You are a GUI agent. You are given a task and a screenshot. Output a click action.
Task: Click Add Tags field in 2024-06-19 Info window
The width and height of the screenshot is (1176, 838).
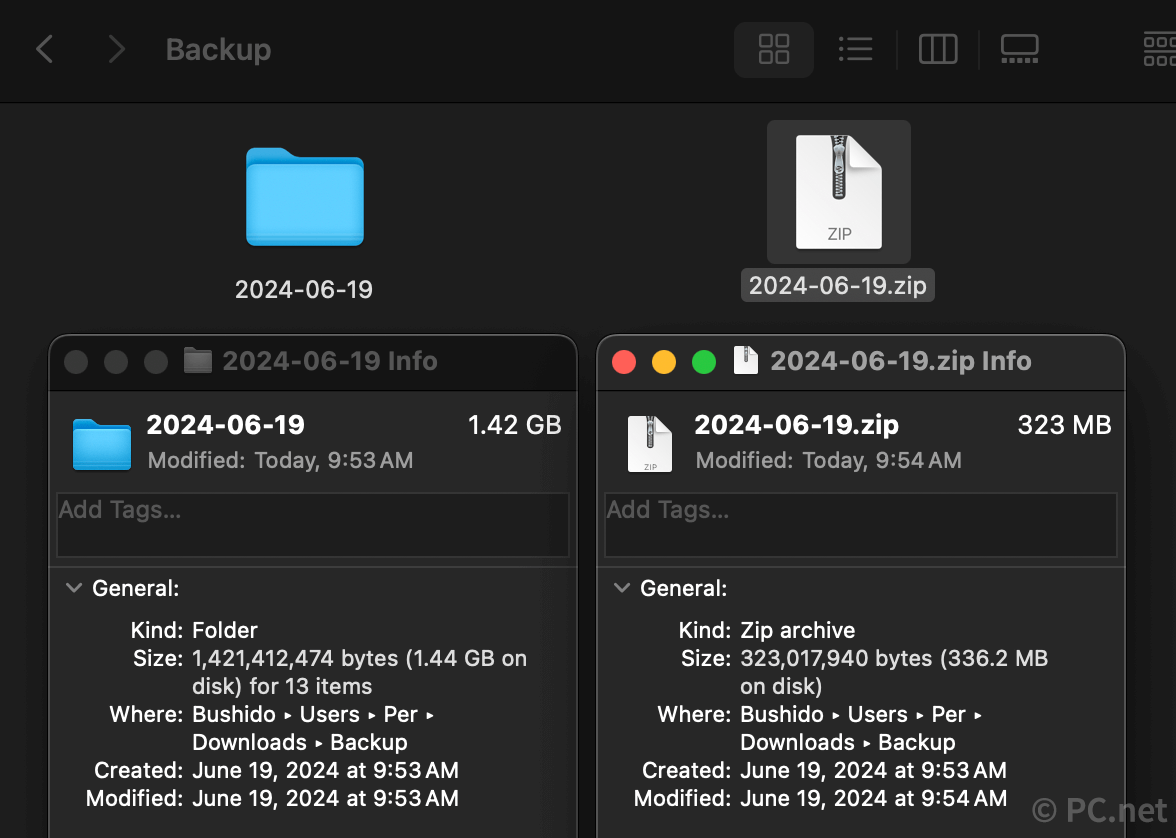coord(313,524)
